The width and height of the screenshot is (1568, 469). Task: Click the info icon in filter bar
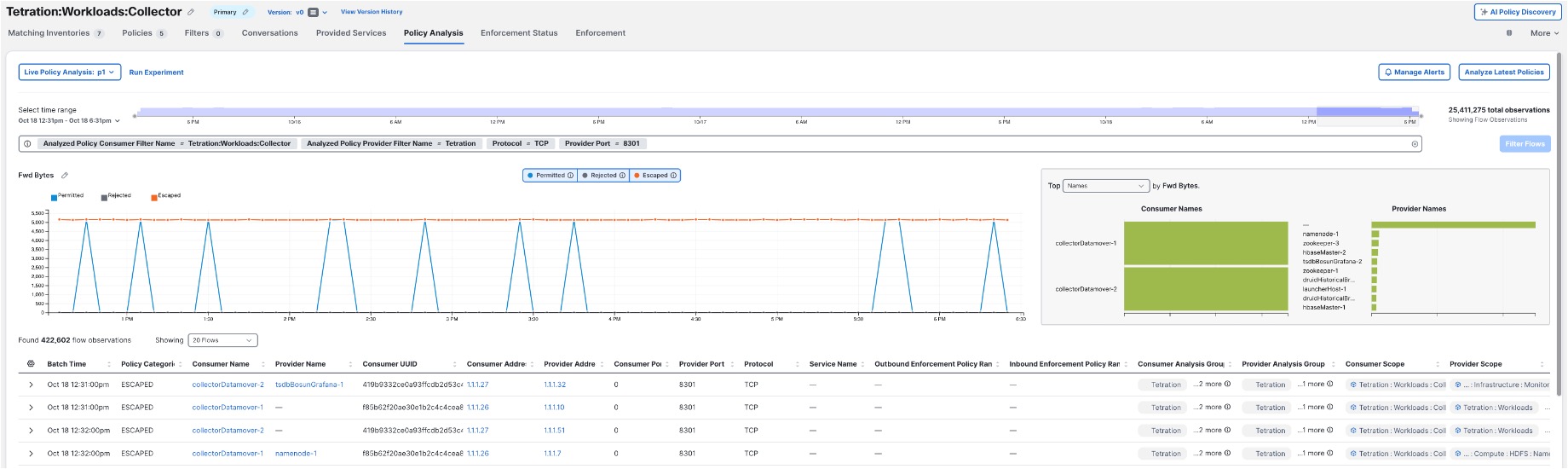point(28,144)
